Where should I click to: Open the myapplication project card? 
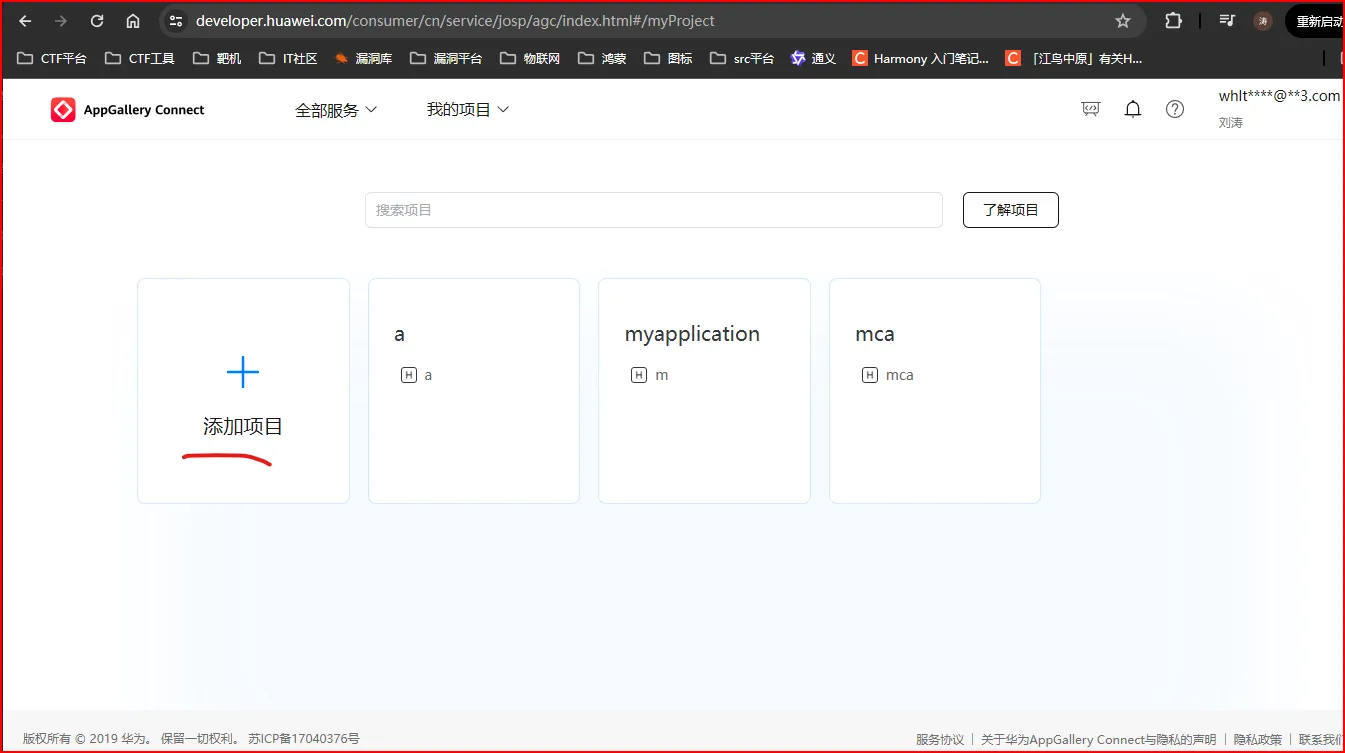(704, 391)
